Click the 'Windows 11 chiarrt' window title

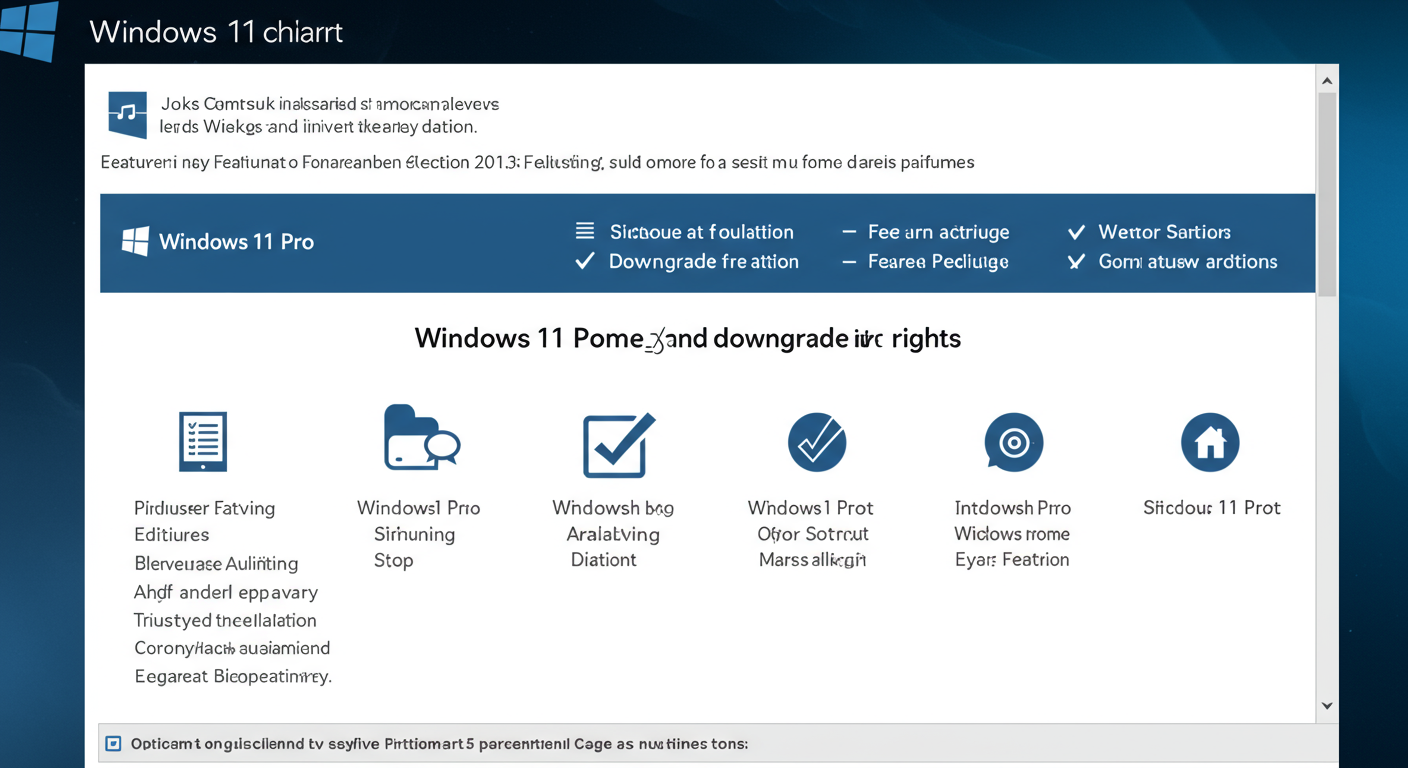pyautogui.click(x=216, y=32)
